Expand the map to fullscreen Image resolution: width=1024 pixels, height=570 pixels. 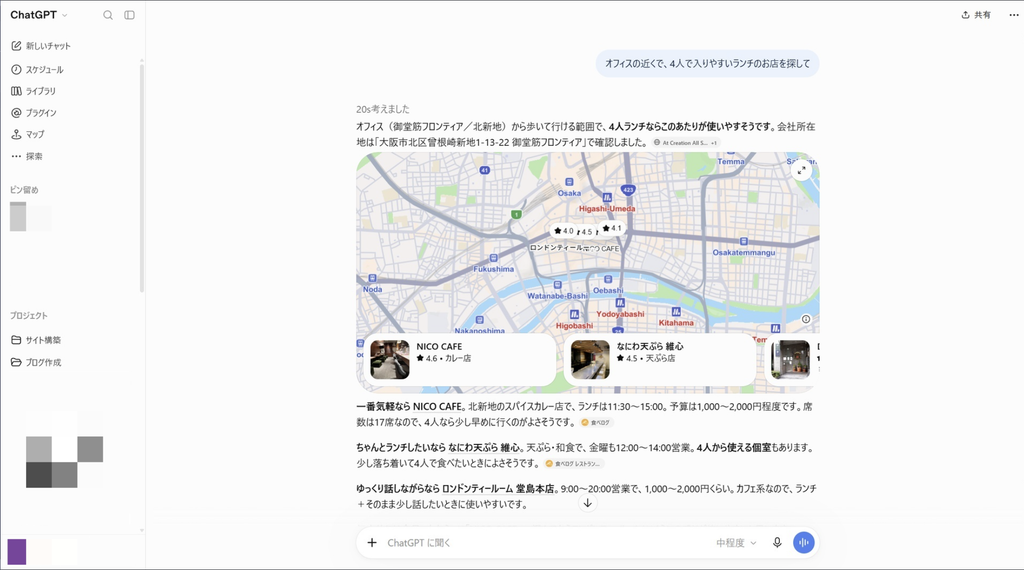tap(801, 170)
